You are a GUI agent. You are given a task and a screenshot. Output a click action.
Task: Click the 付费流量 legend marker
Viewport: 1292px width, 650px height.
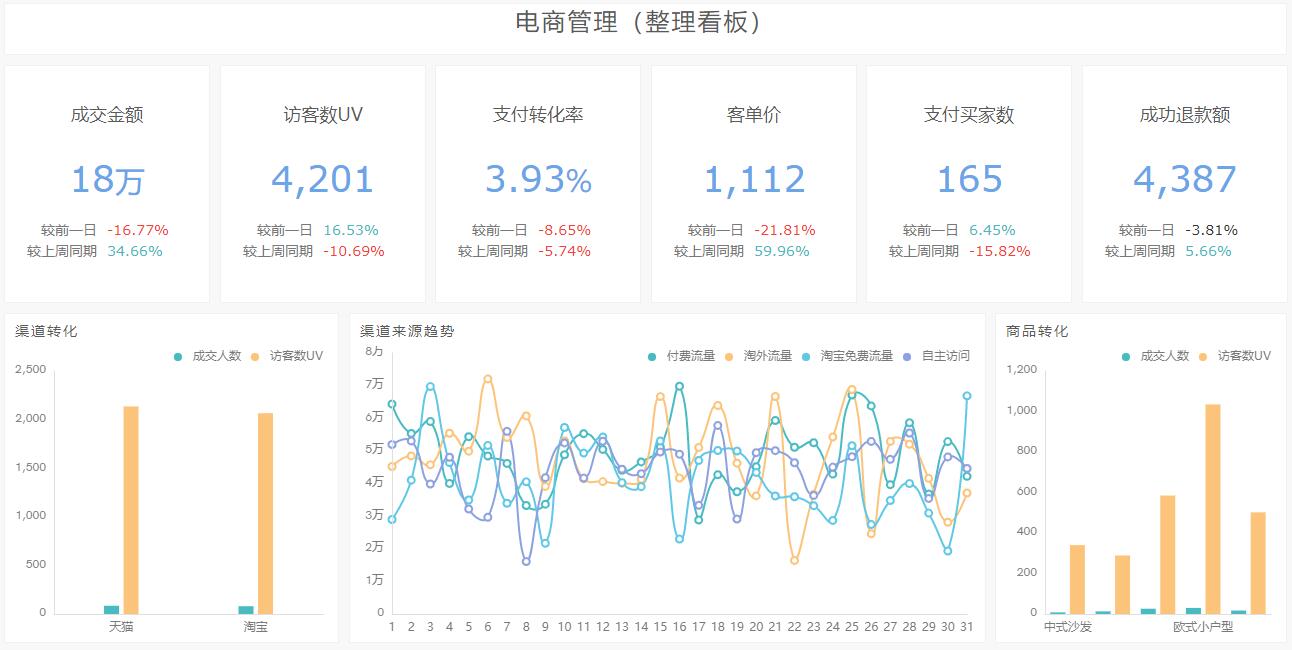coord(653,355)
